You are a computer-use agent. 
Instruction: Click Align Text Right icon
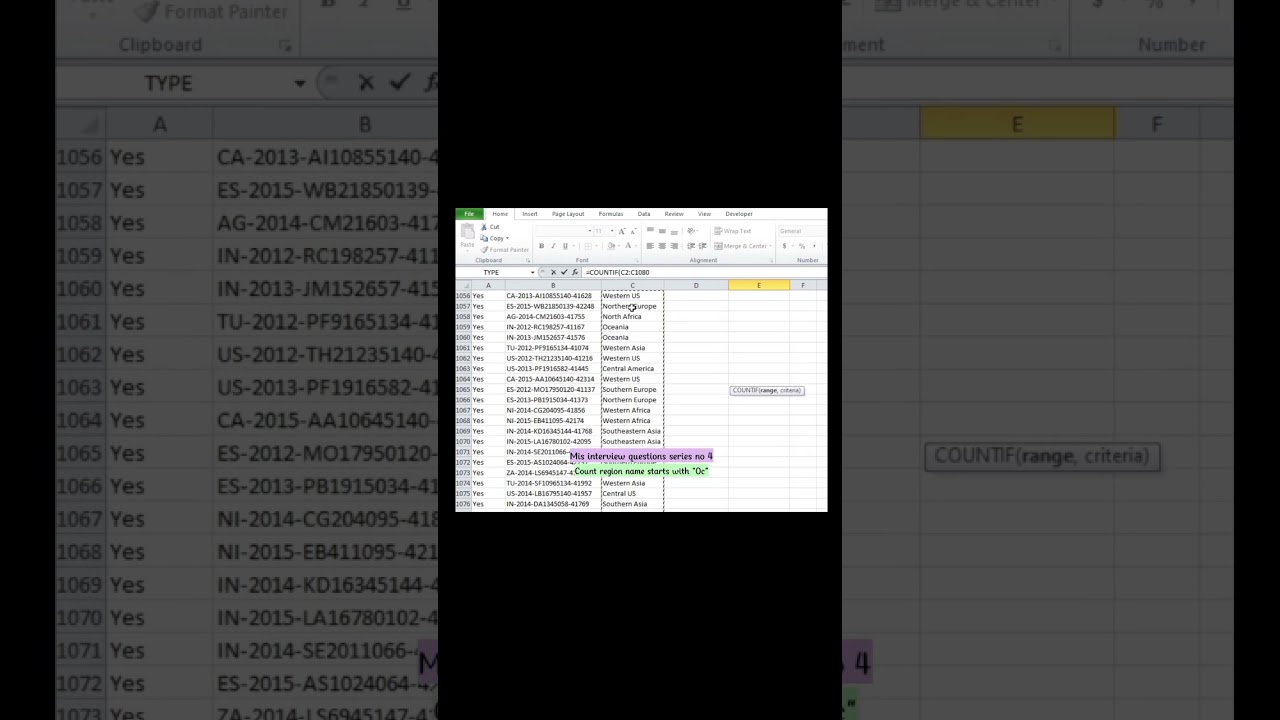pos(674,246)
